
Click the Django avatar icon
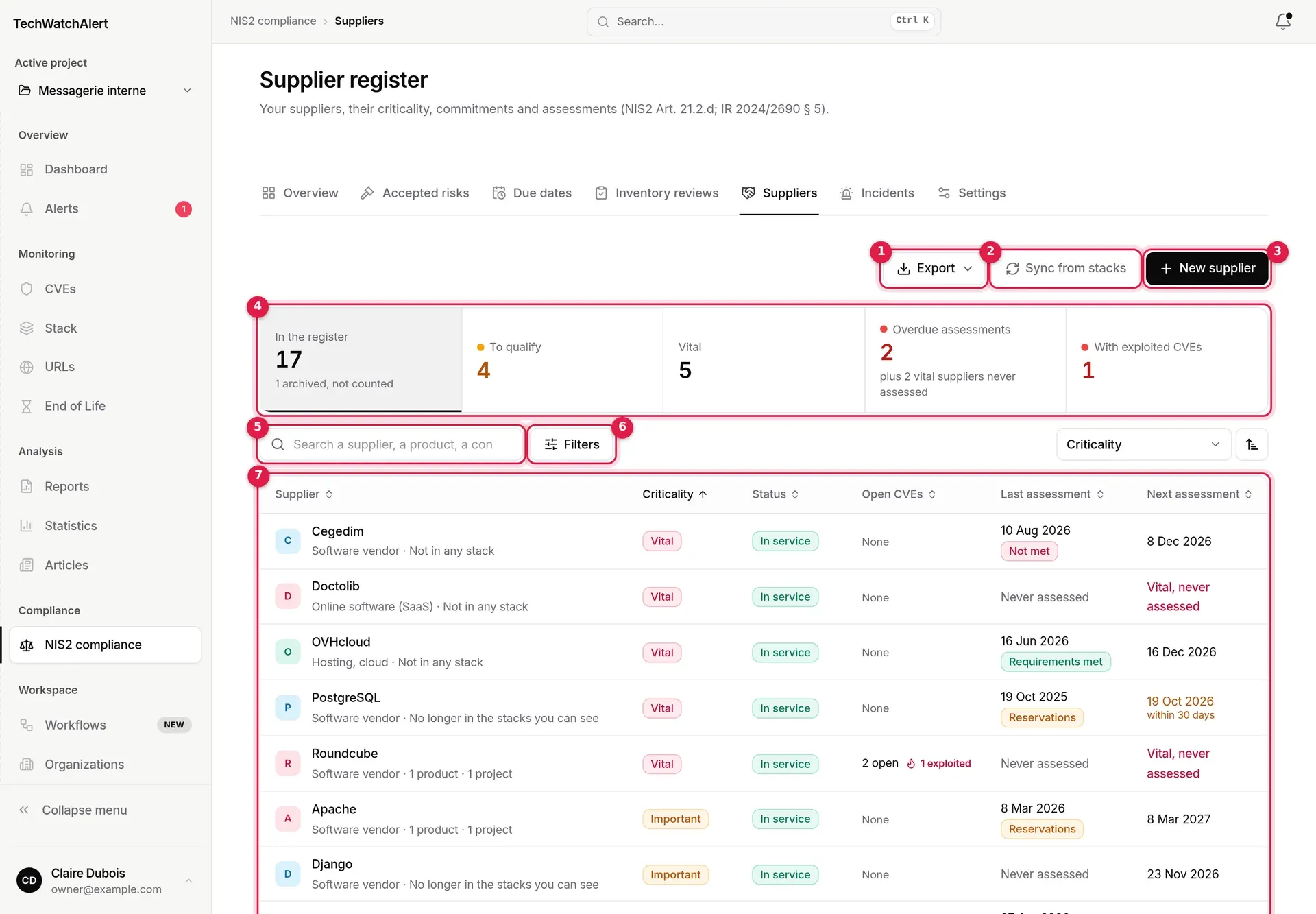[x=288, y=874]
